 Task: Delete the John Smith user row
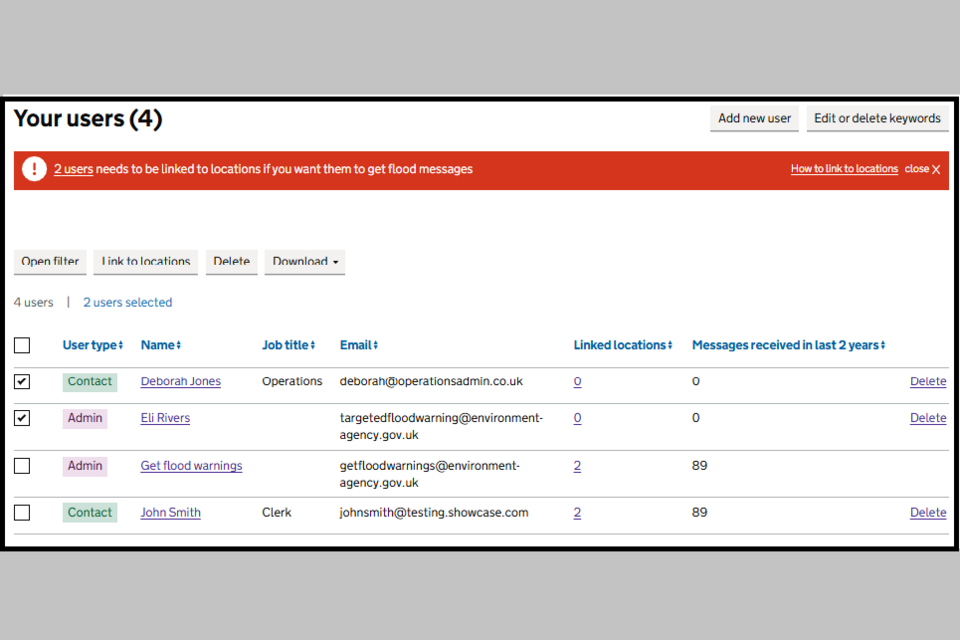927,513
